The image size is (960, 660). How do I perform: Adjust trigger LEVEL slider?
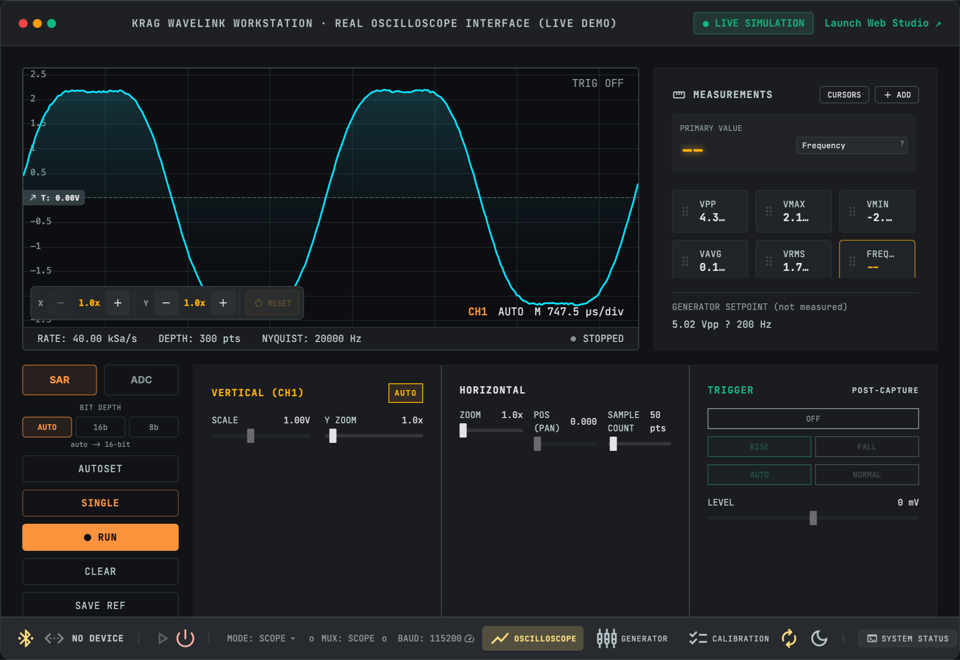coord(813,518)
